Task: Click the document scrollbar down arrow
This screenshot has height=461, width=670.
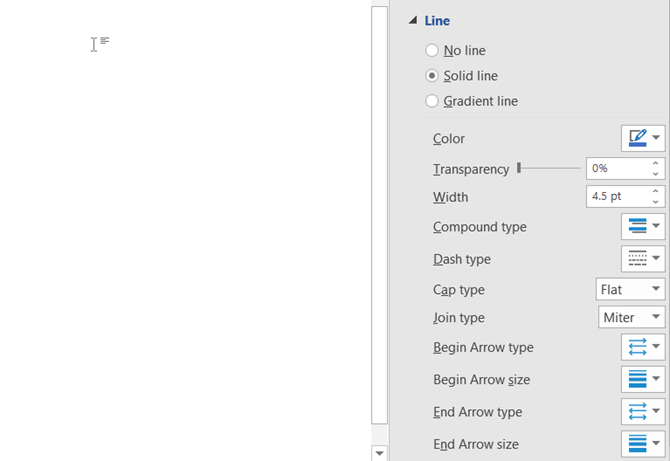Action: (379, 453)
